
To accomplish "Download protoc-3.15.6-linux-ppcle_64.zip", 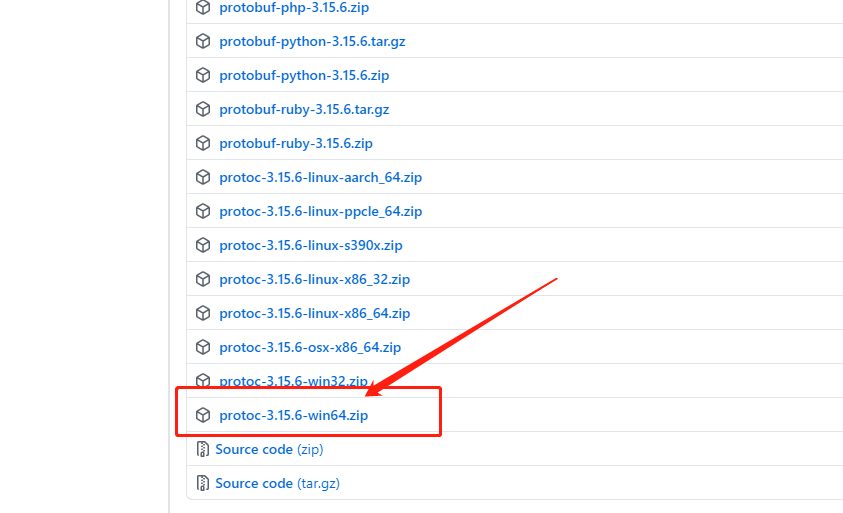I will (320, 212).
